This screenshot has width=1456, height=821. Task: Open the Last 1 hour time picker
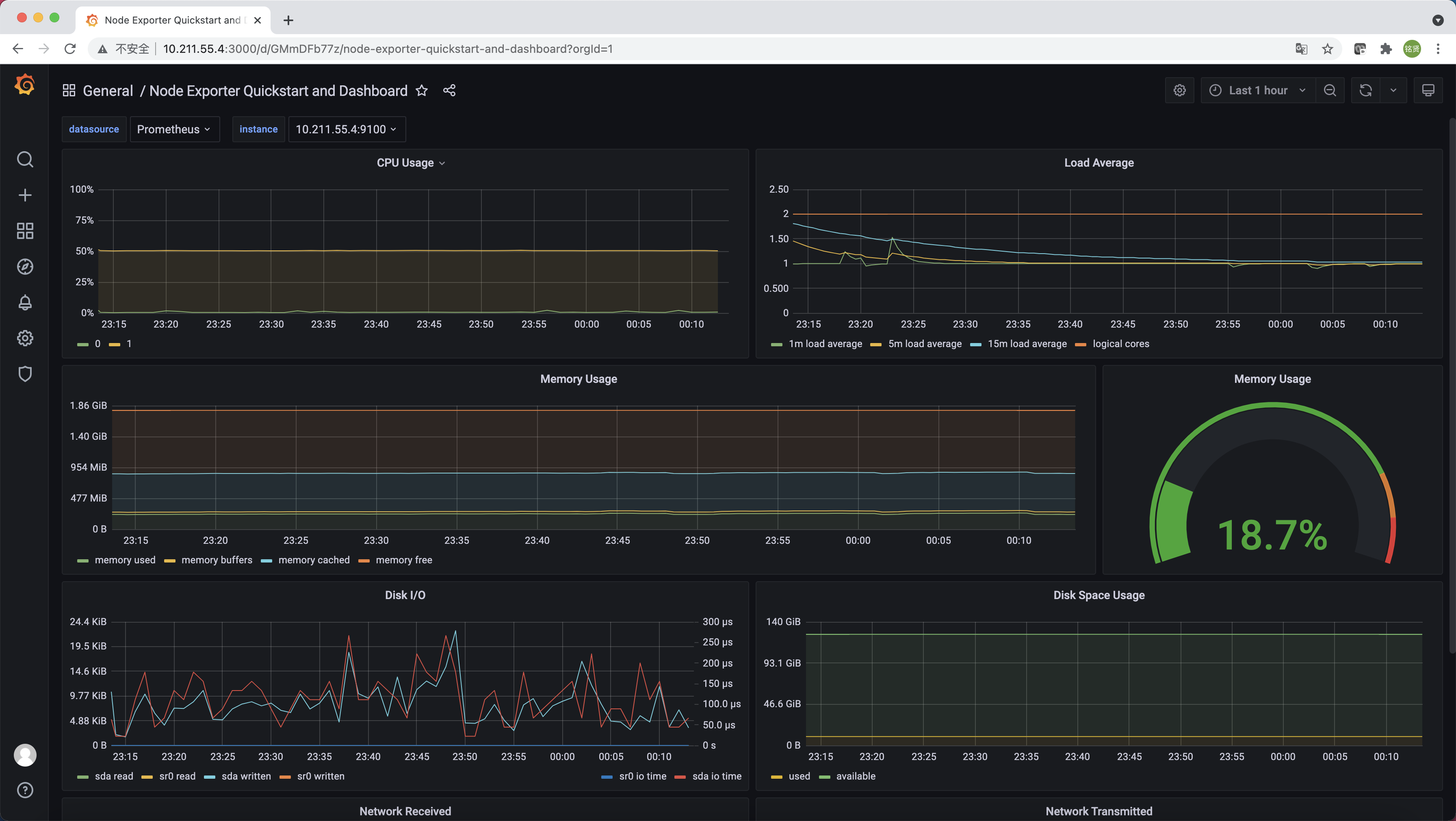[x=1258, y=91]
